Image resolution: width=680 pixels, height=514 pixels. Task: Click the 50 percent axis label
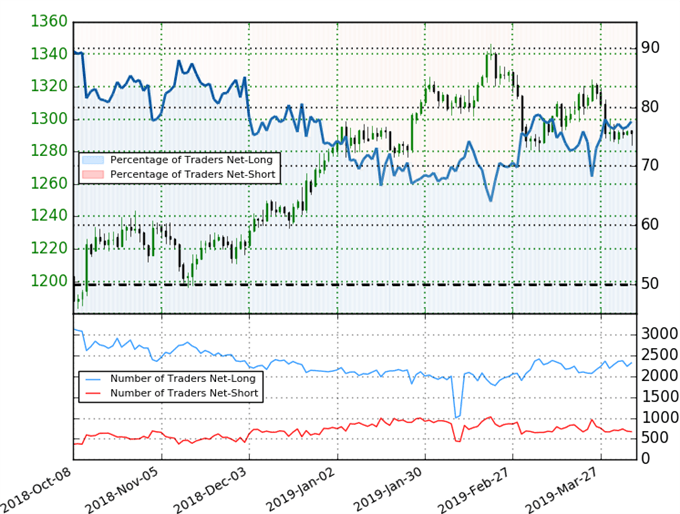click(650, 284)
